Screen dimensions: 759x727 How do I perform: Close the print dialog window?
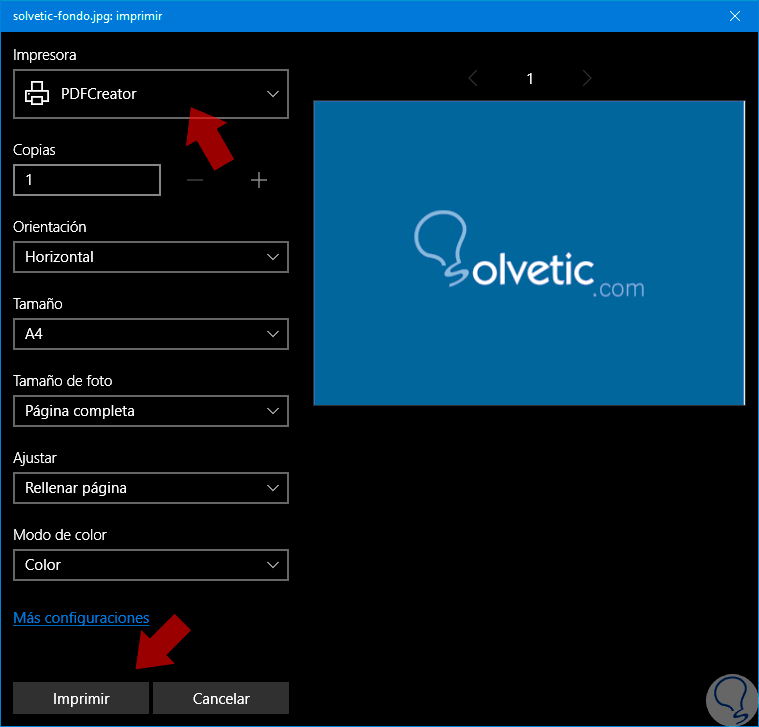point(734,16)
